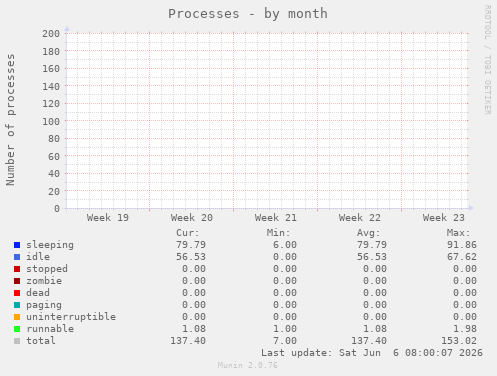The width and height of the screenshot is (497, 376).
Task: Click the 'sleeping' legend label
Action: pos(50,245)
